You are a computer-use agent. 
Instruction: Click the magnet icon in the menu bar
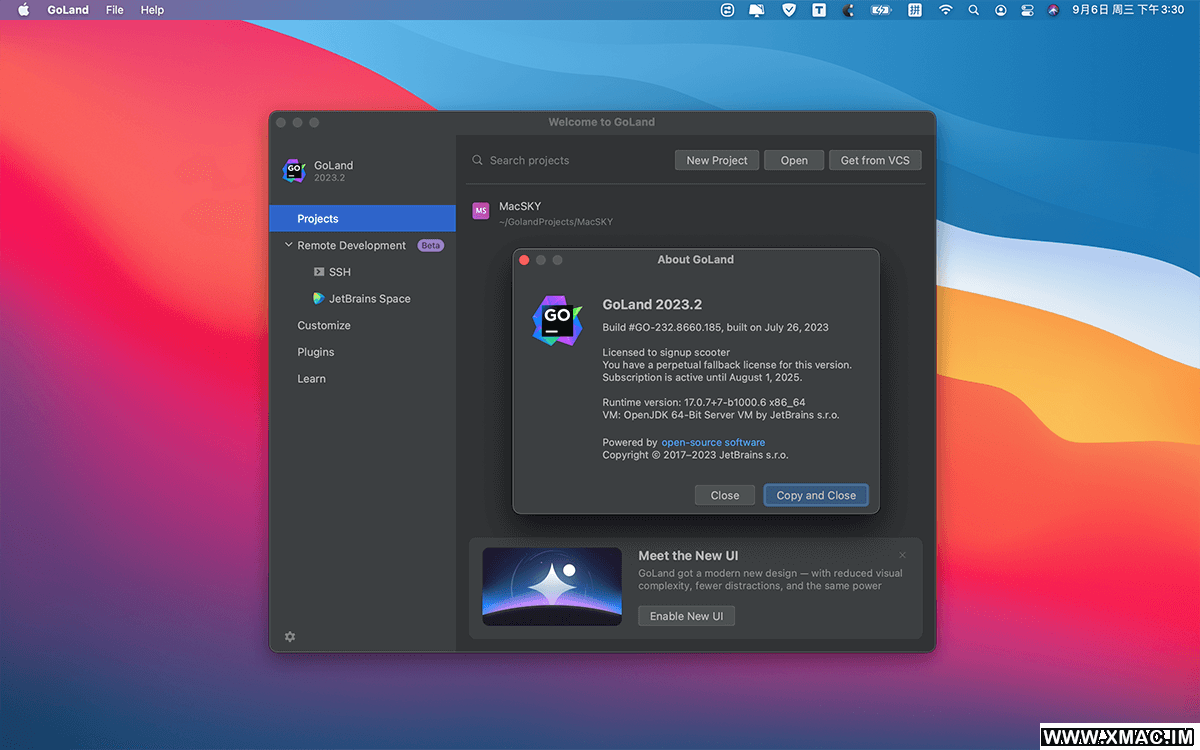click(849, 10)
